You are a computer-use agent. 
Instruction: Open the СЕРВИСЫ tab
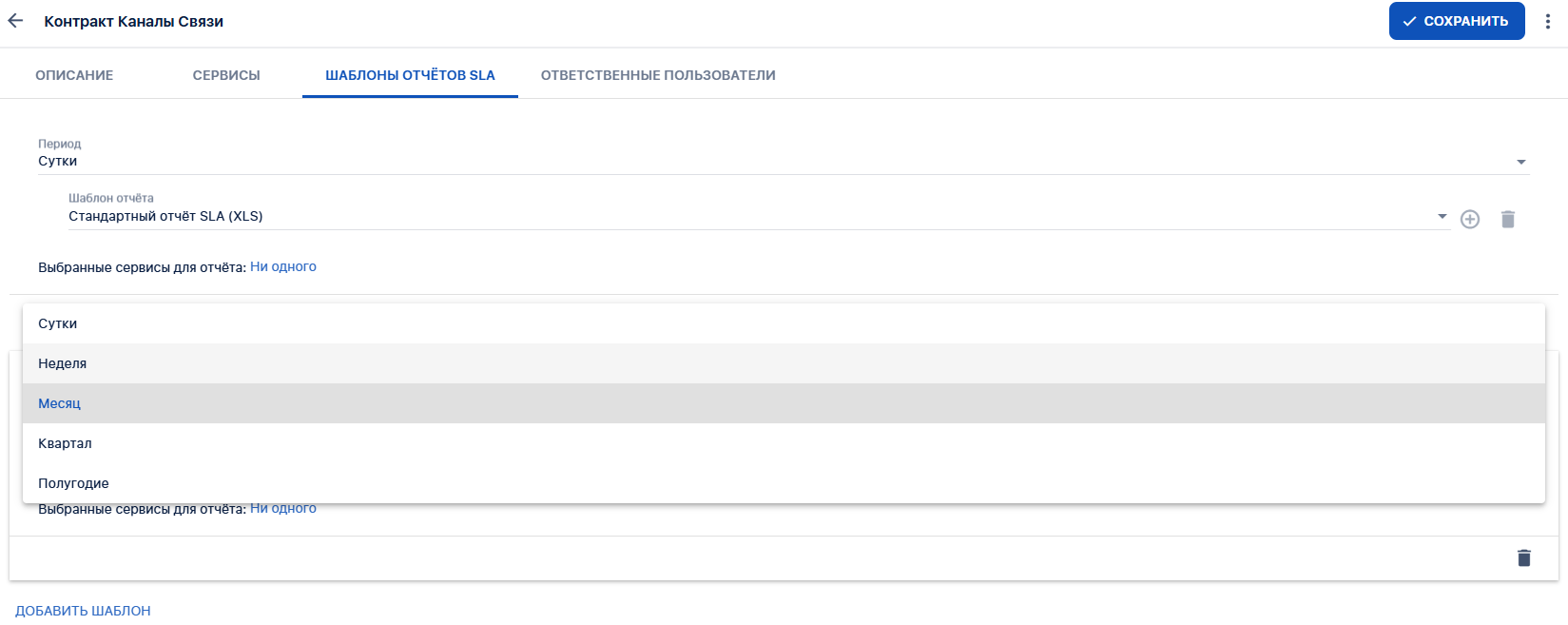click(x=226, y=75)
